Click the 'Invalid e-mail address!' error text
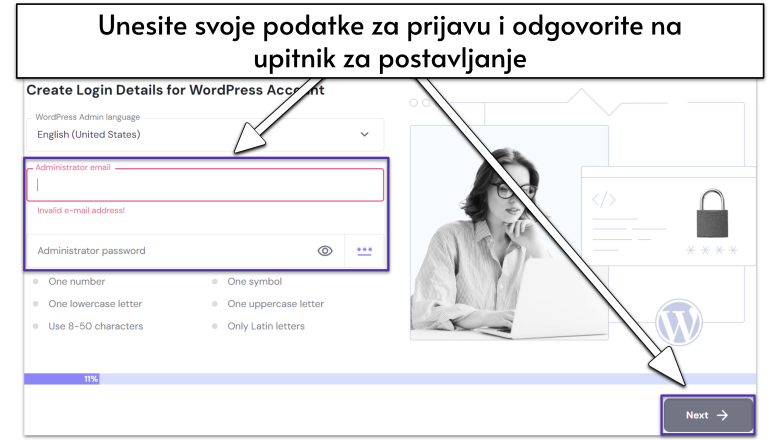This screenshot has height=440, width=780. (81, 210)
